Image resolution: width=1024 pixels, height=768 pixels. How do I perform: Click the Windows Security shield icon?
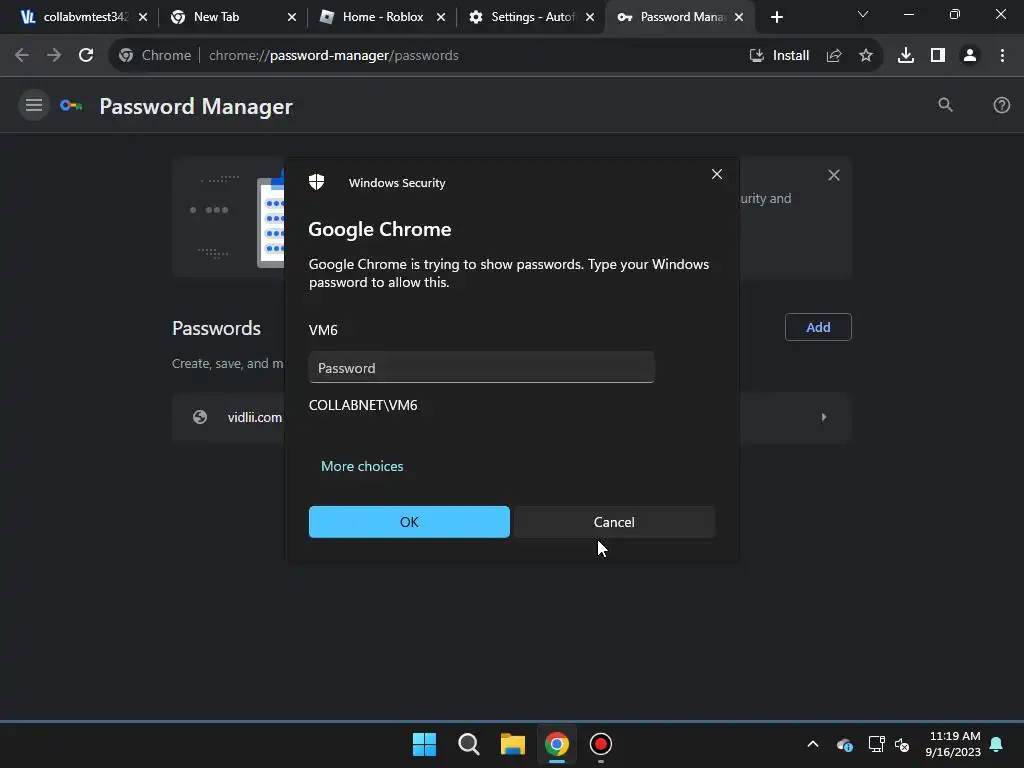click(317, 182)
